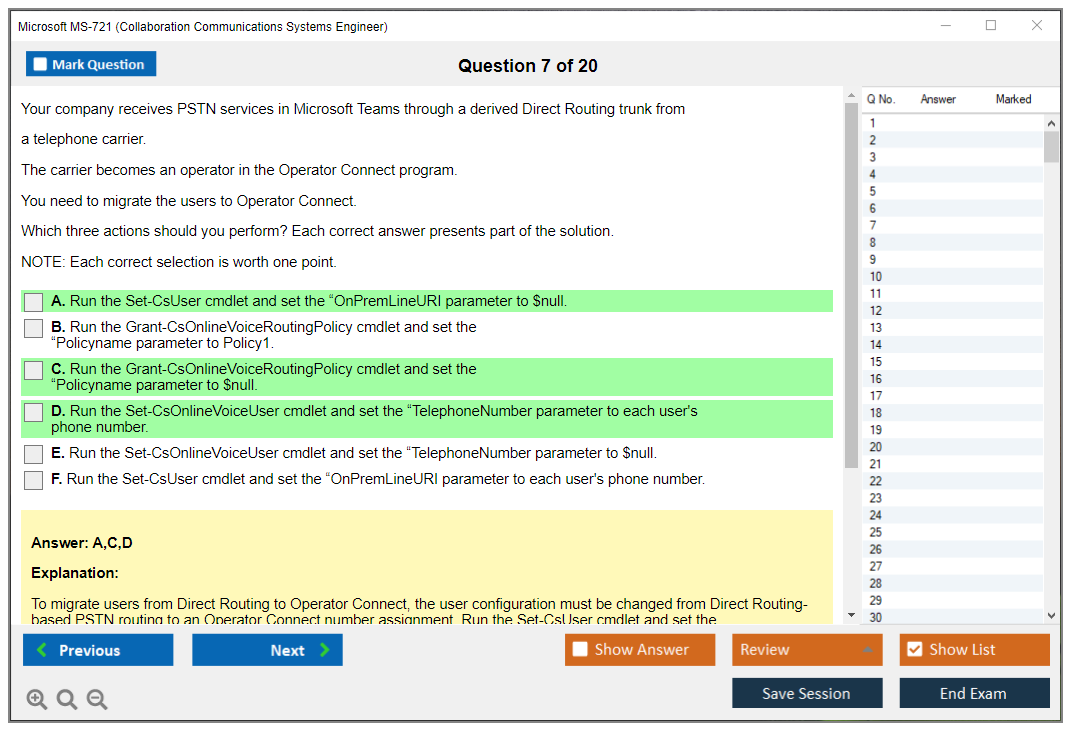This screenshot has width=1075, height=735.
Task: Click the question pane vertical scrollbar thumb
Action: coord(851,285)
